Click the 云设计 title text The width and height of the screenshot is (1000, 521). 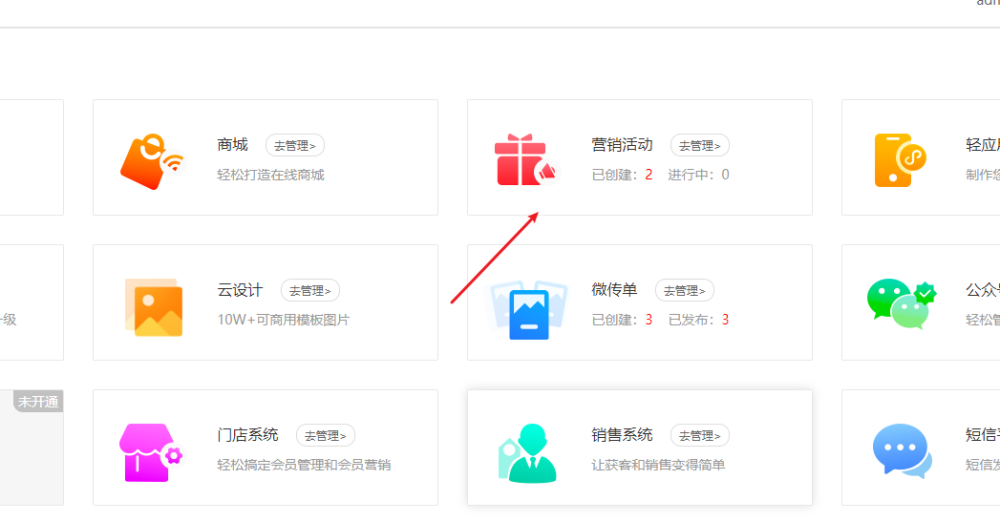pyautogui.click(x=240, y=290)
